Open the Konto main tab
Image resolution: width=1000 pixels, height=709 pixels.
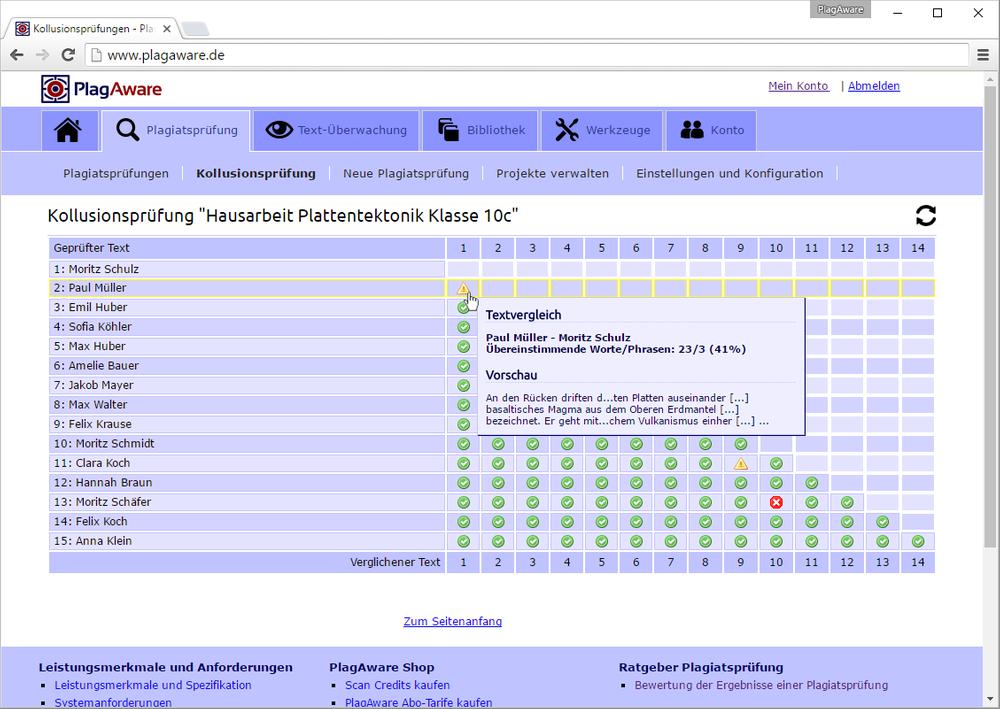click(711, 130)
